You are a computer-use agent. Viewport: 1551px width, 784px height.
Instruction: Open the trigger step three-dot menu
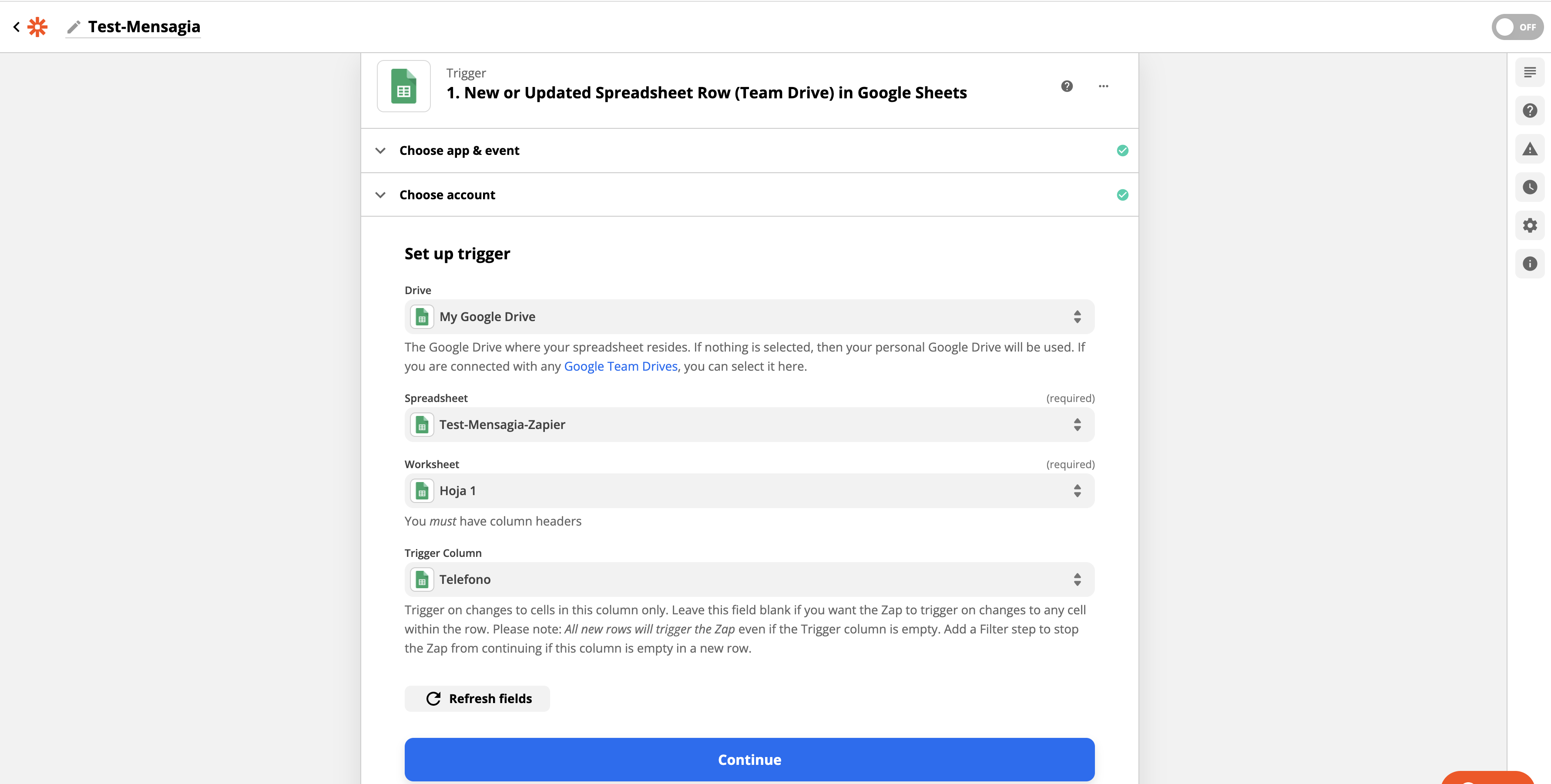click(1103, 86)
